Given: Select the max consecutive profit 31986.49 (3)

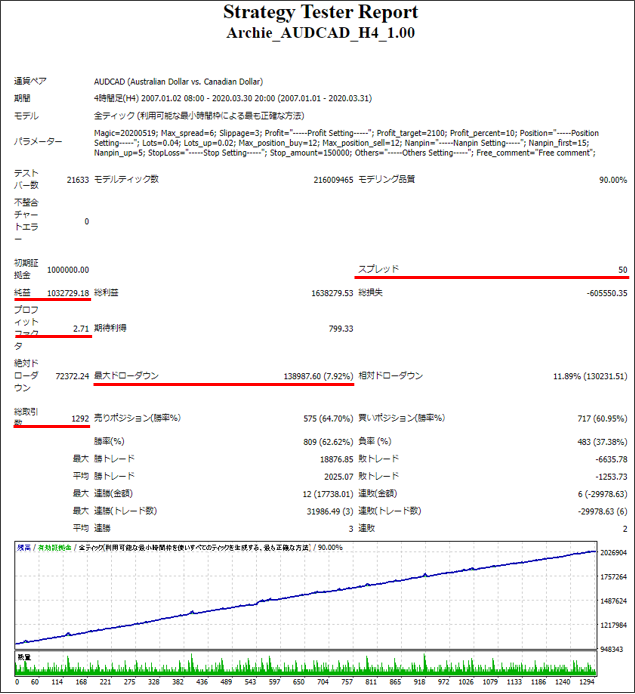Looking at the screenshot, I should point(330,512).
